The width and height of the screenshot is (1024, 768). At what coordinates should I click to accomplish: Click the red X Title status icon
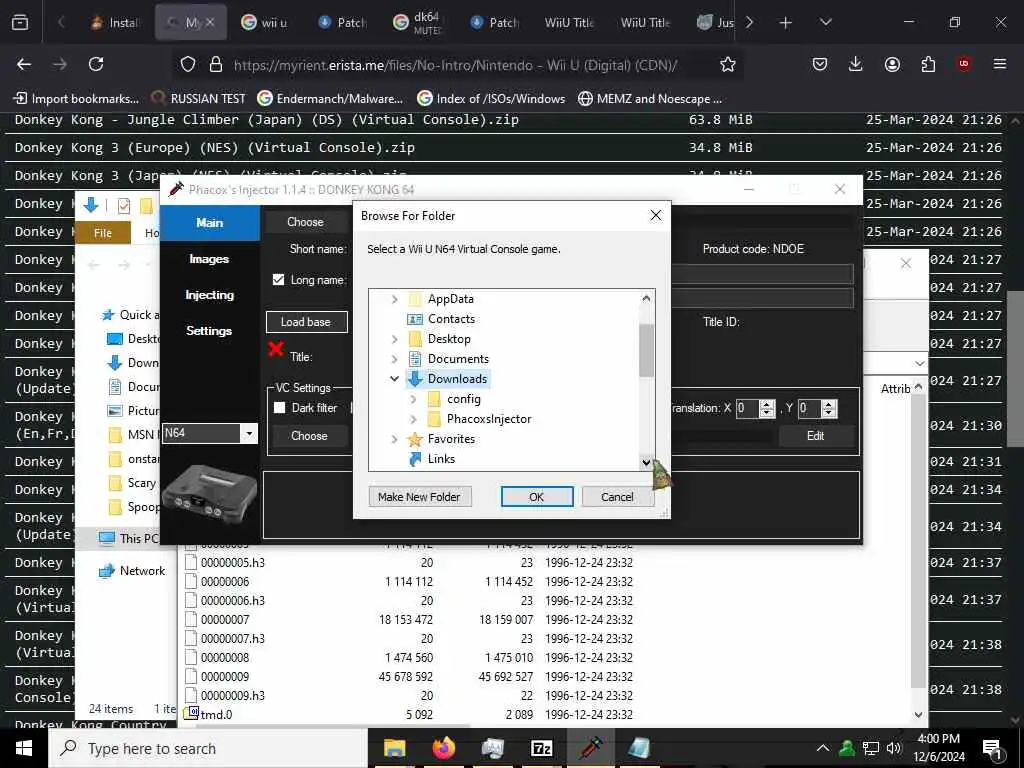coord(276,350)
